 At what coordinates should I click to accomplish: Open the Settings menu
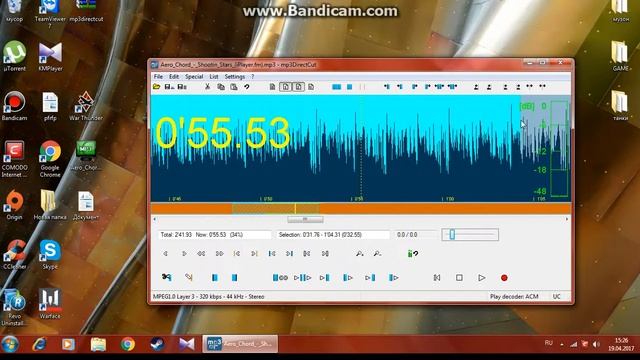pyautogui.click(x=235, y=76)
